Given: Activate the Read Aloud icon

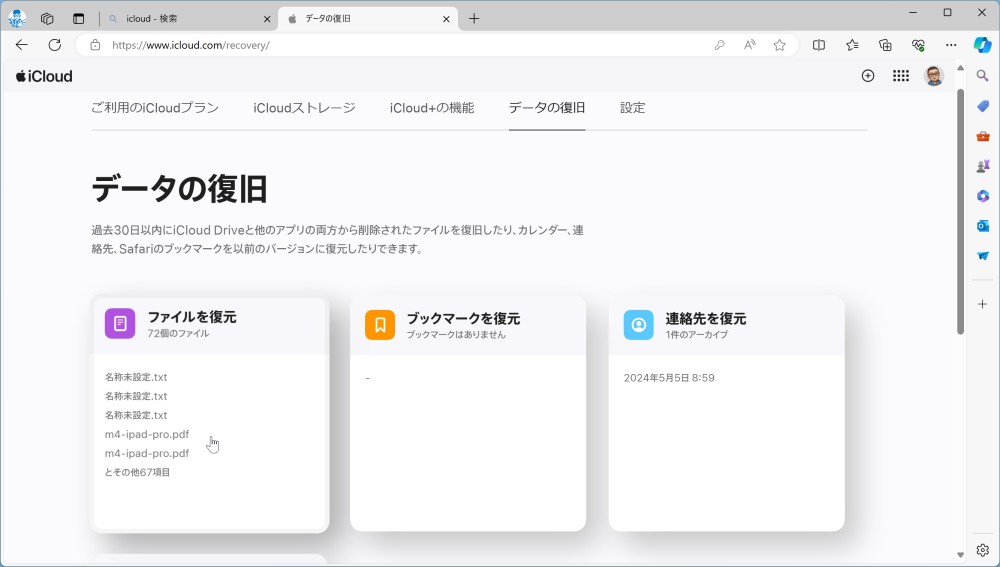Looking at the screenshot, I should 749,45.
